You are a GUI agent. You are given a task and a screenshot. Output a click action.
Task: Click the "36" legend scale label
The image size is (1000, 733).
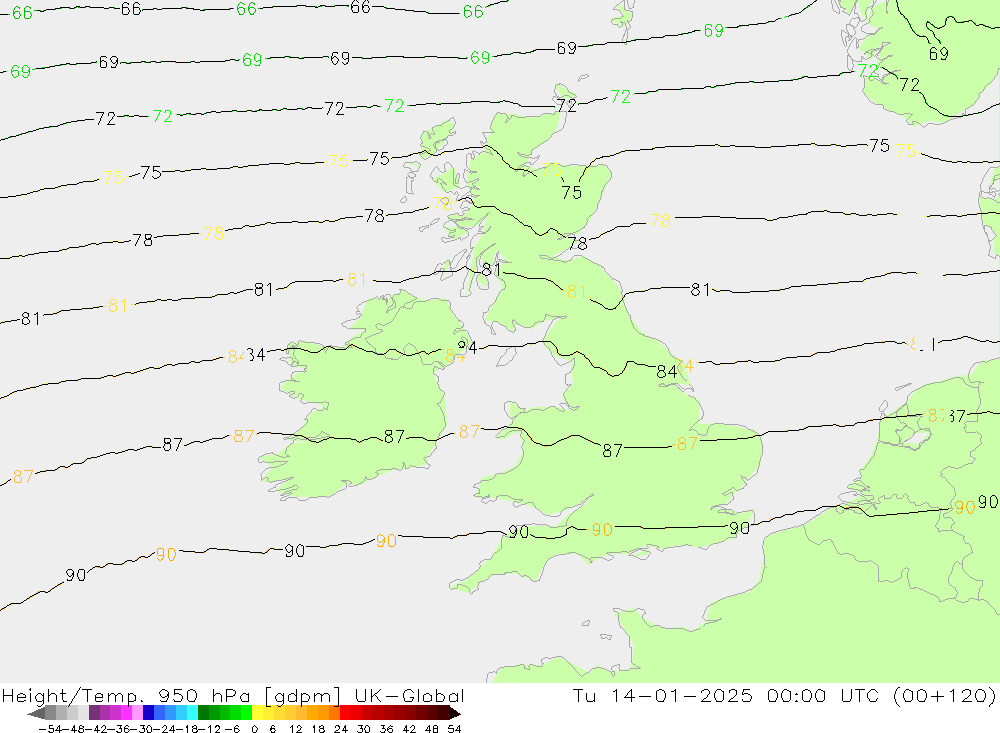point(386,728)
